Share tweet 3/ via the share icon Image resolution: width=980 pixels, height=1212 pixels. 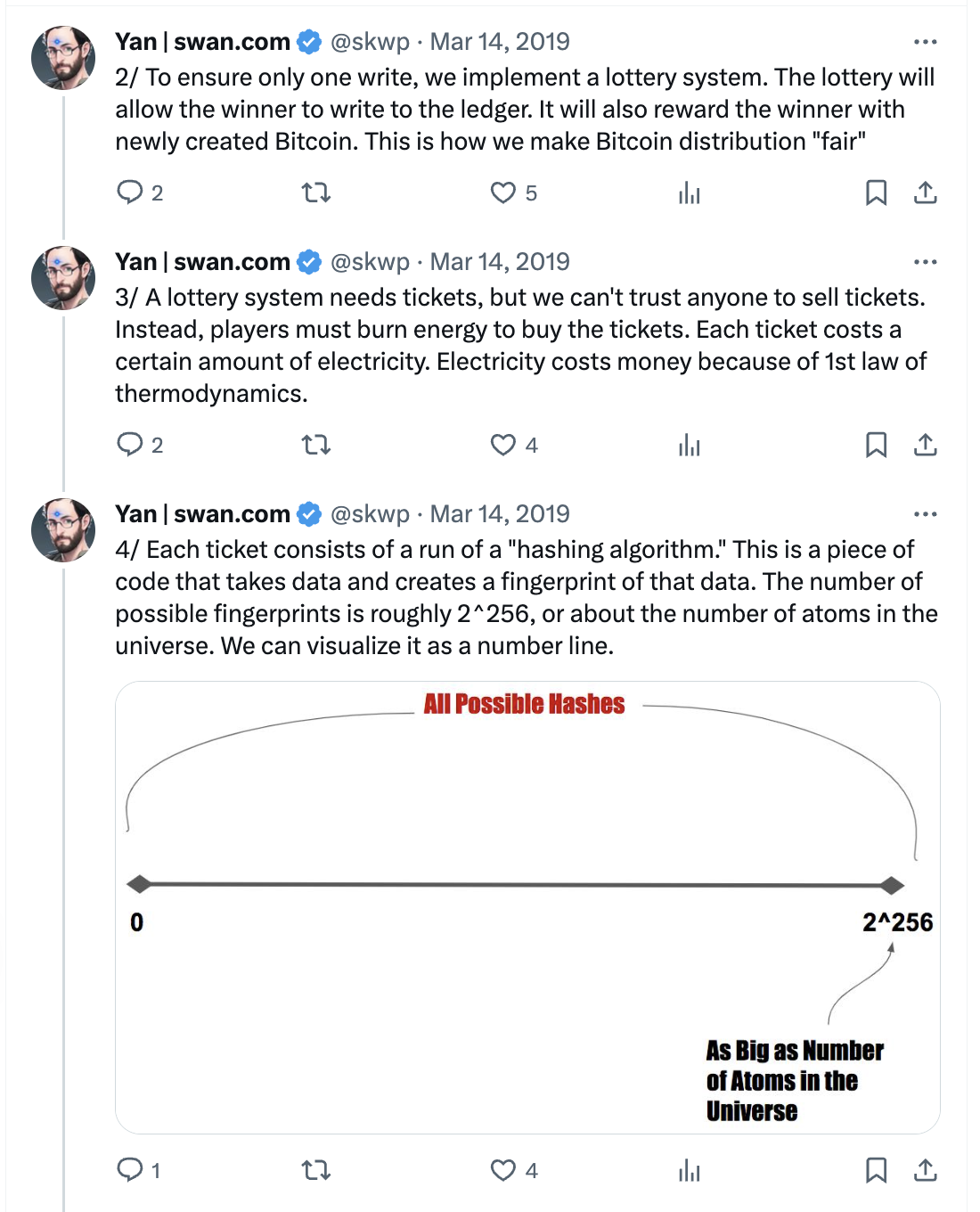[x=925, y=446]
